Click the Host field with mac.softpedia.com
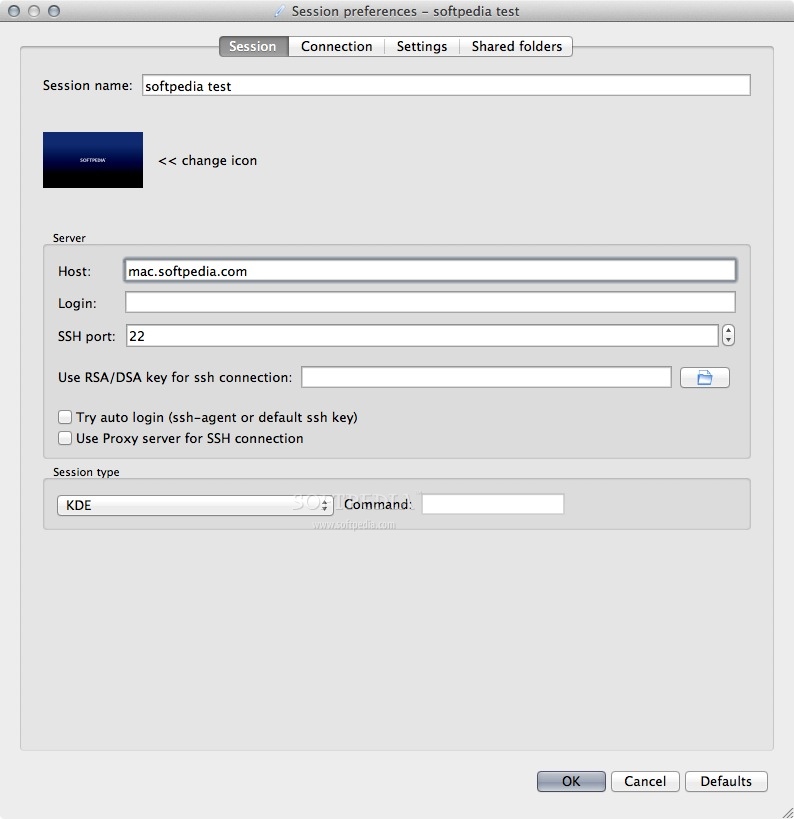Viewport: 794px width, 819px height. (430, 271)
